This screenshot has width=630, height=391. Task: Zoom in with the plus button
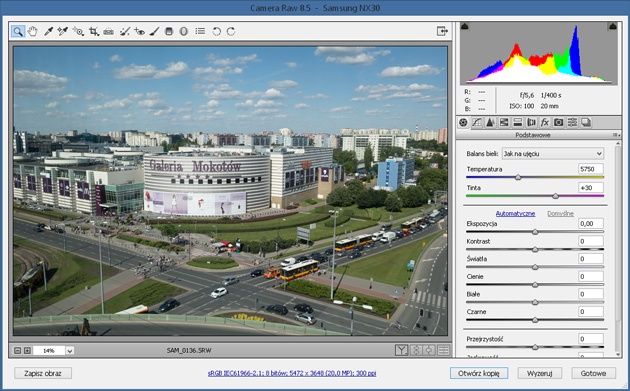coord(27,350)
